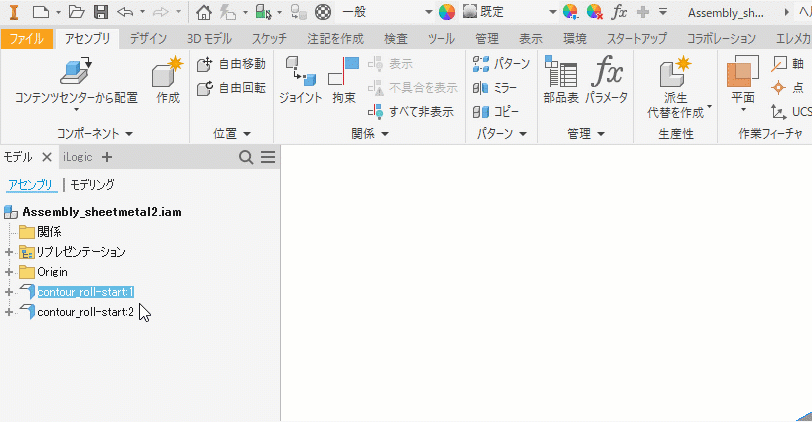Click the fx parameters icon in quick access bar
812x422 pixels.
point(619,11)
